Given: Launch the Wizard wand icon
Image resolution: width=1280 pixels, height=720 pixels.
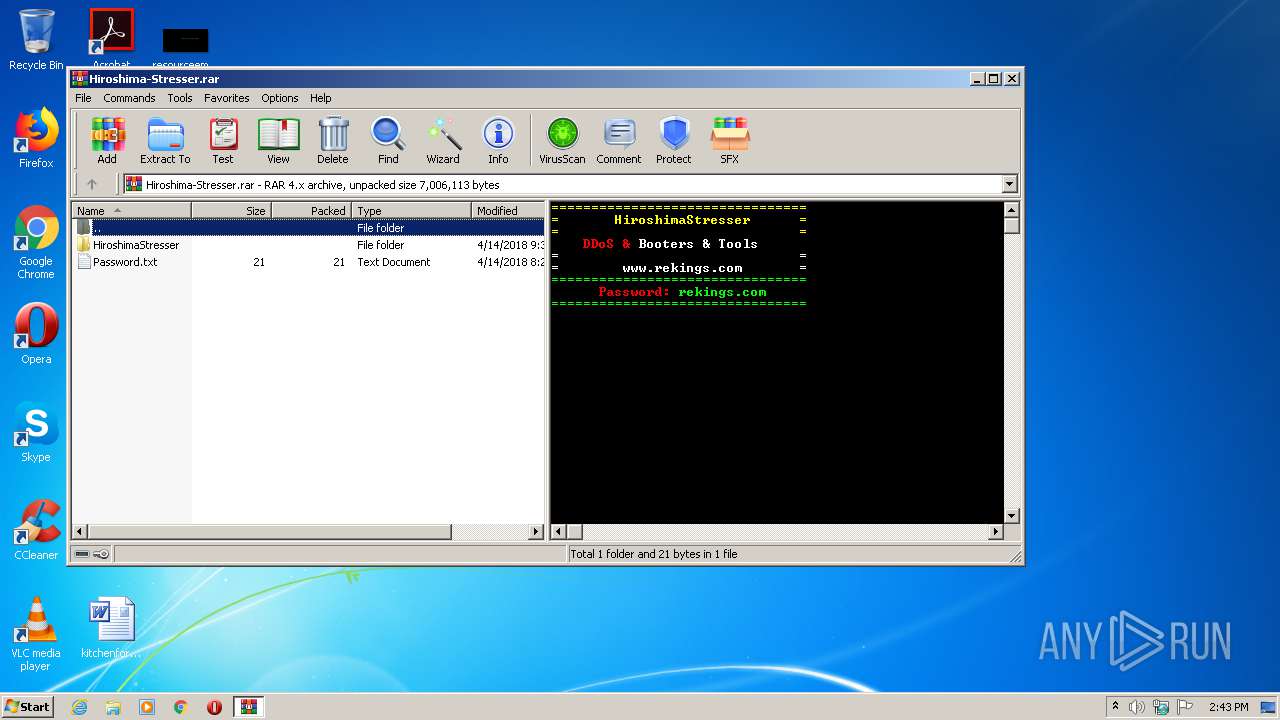Looking at the screenshot, I should 443,140.
